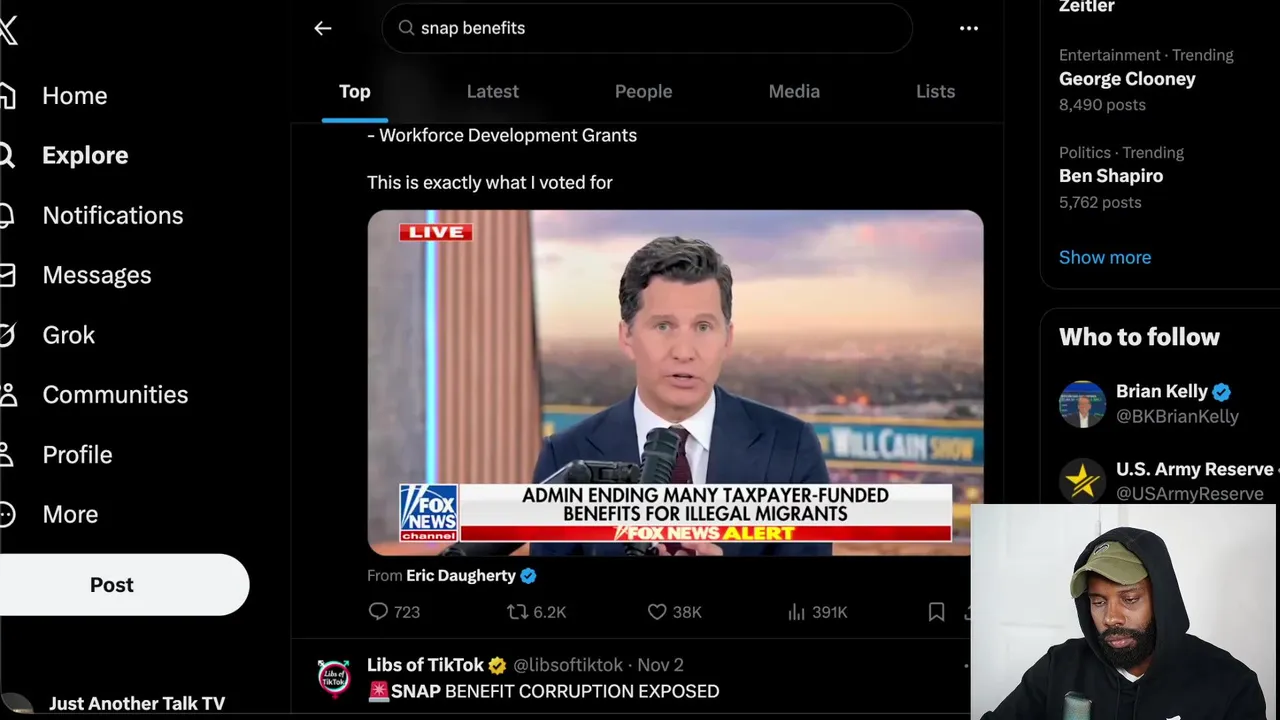Image resolution: width=1280 pixels, height=720 pixels.
Task: Go back with the left arrow
Action: click(x=323, y=28)
